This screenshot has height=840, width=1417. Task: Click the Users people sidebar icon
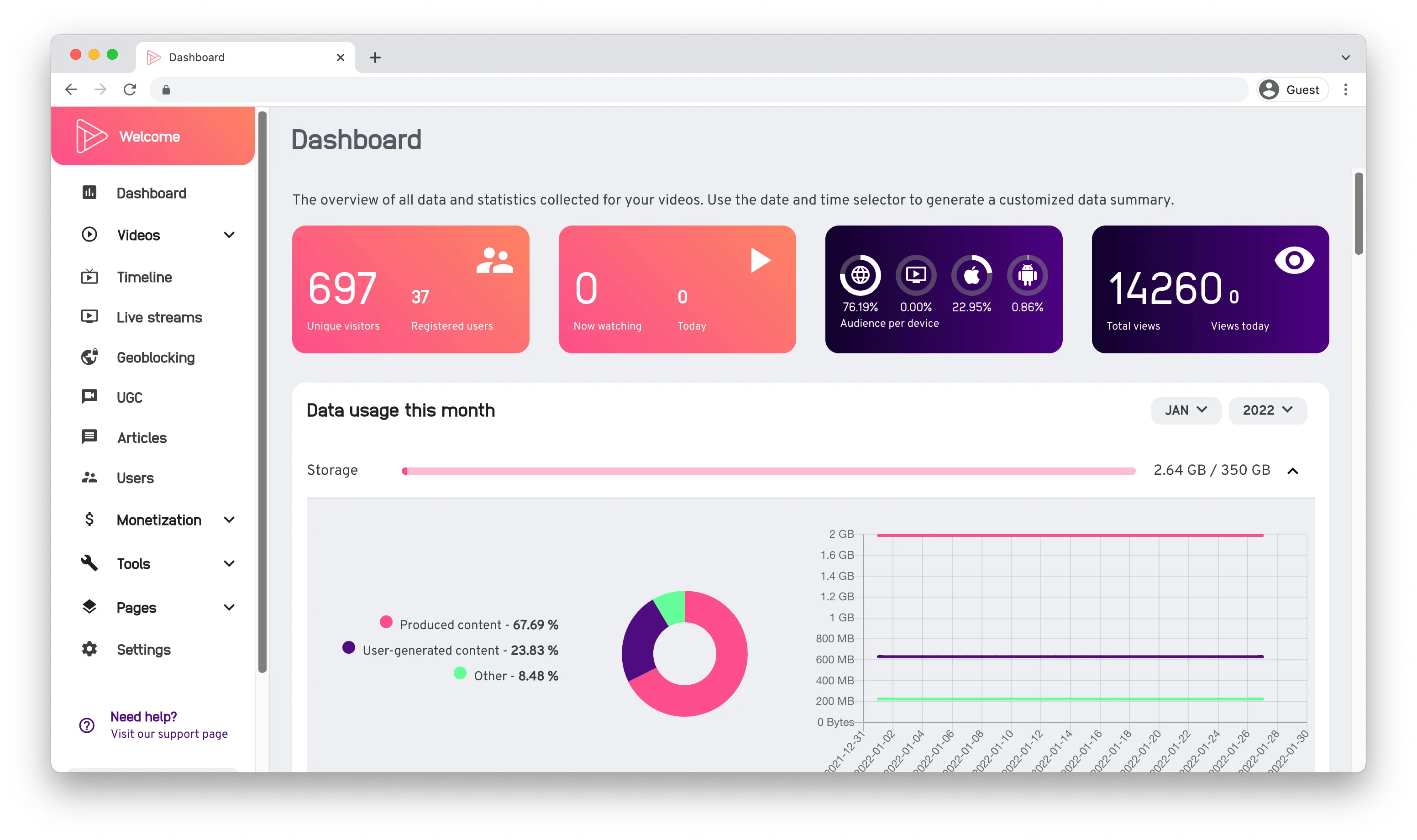pyautogui.click(x=89, y=477)
